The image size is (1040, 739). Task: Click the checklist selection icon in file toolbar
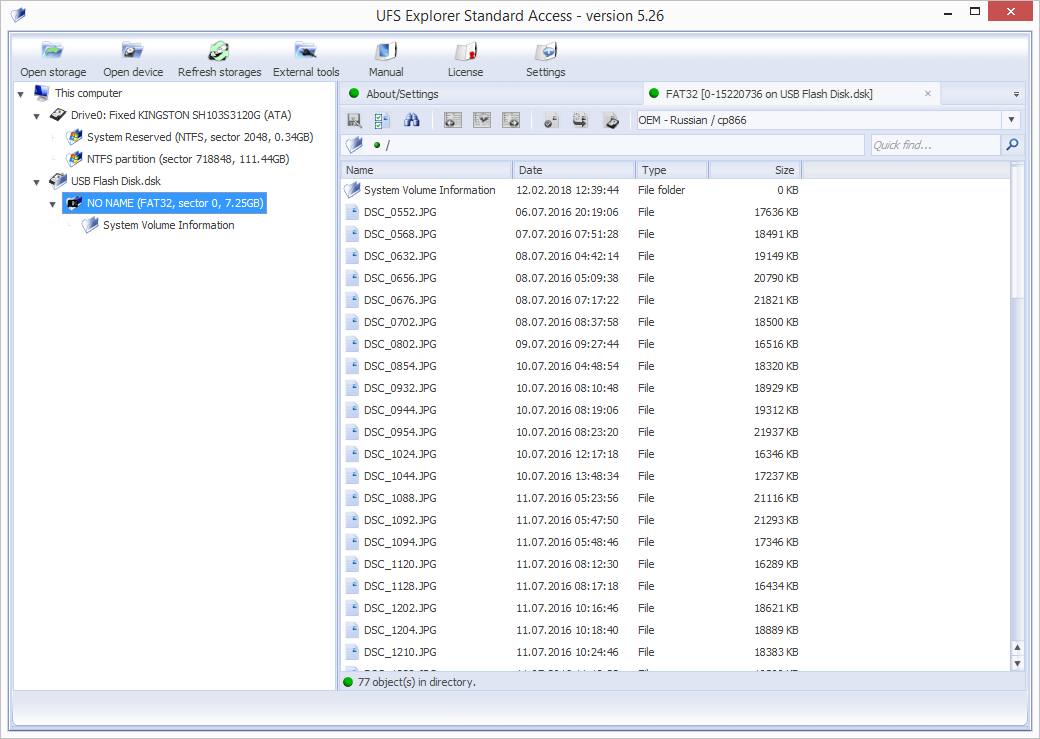[x=382, y=121]
